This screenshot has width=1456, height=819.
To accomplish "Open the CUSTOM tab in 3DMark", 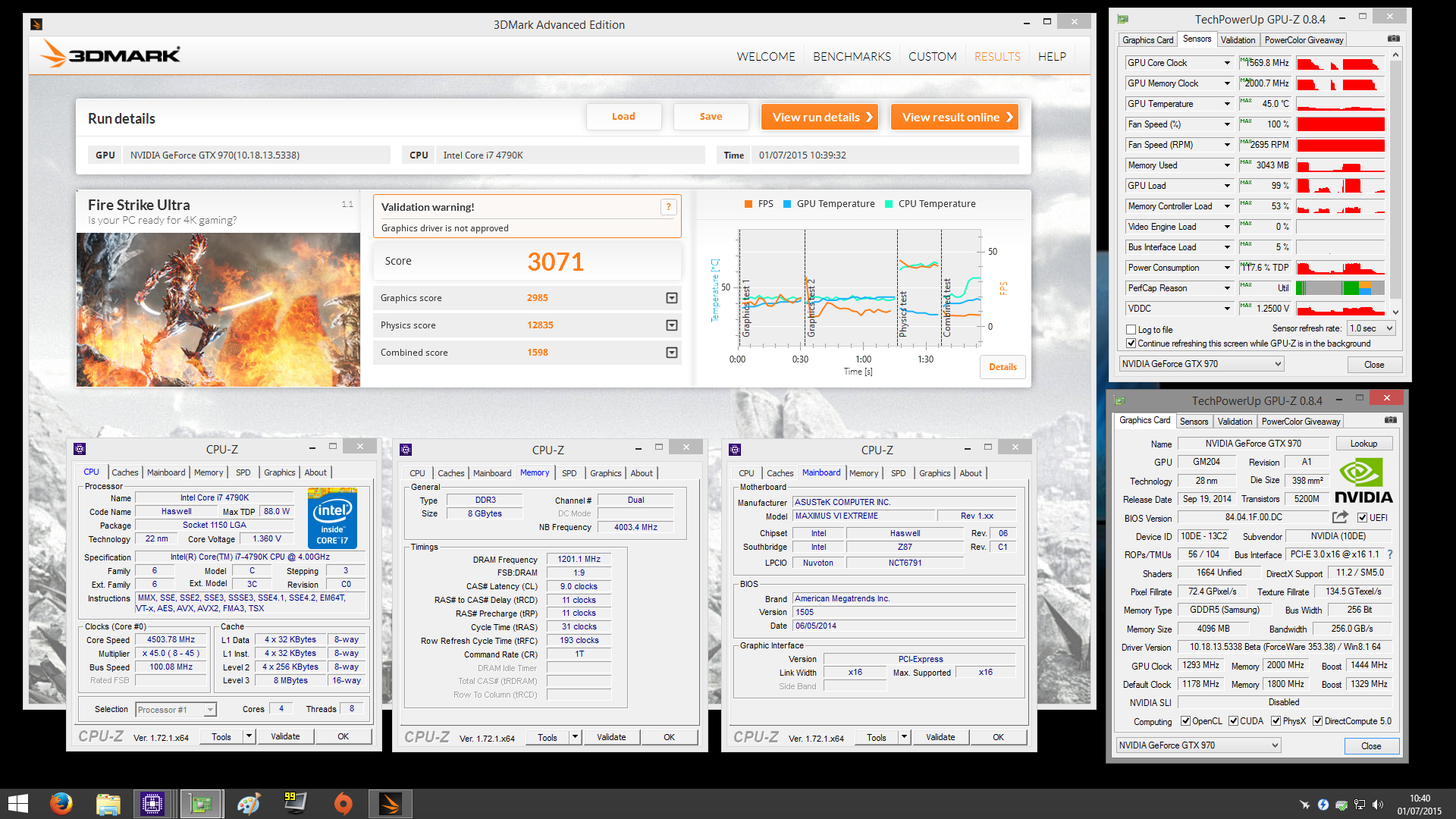I will (932, 56).
